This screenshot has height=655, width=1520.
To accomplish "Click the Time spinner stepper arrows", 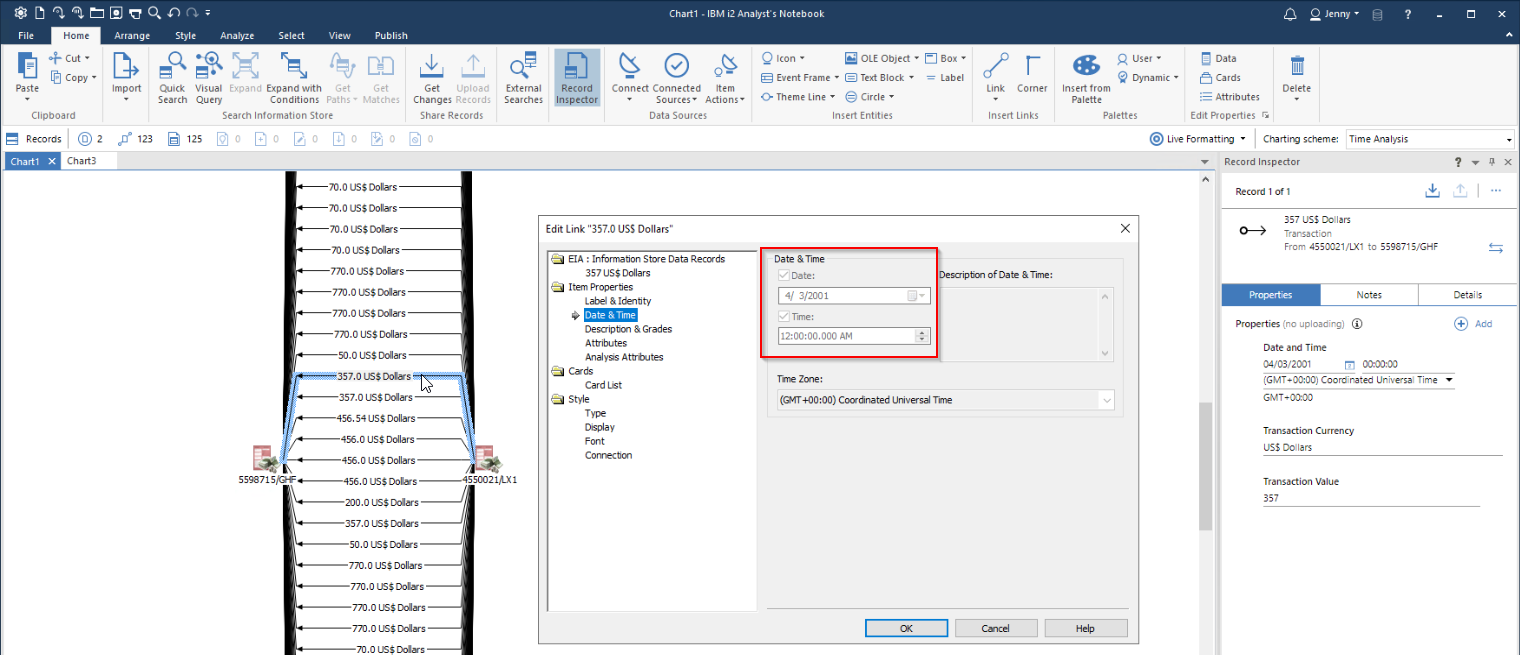I will [922, 336].
